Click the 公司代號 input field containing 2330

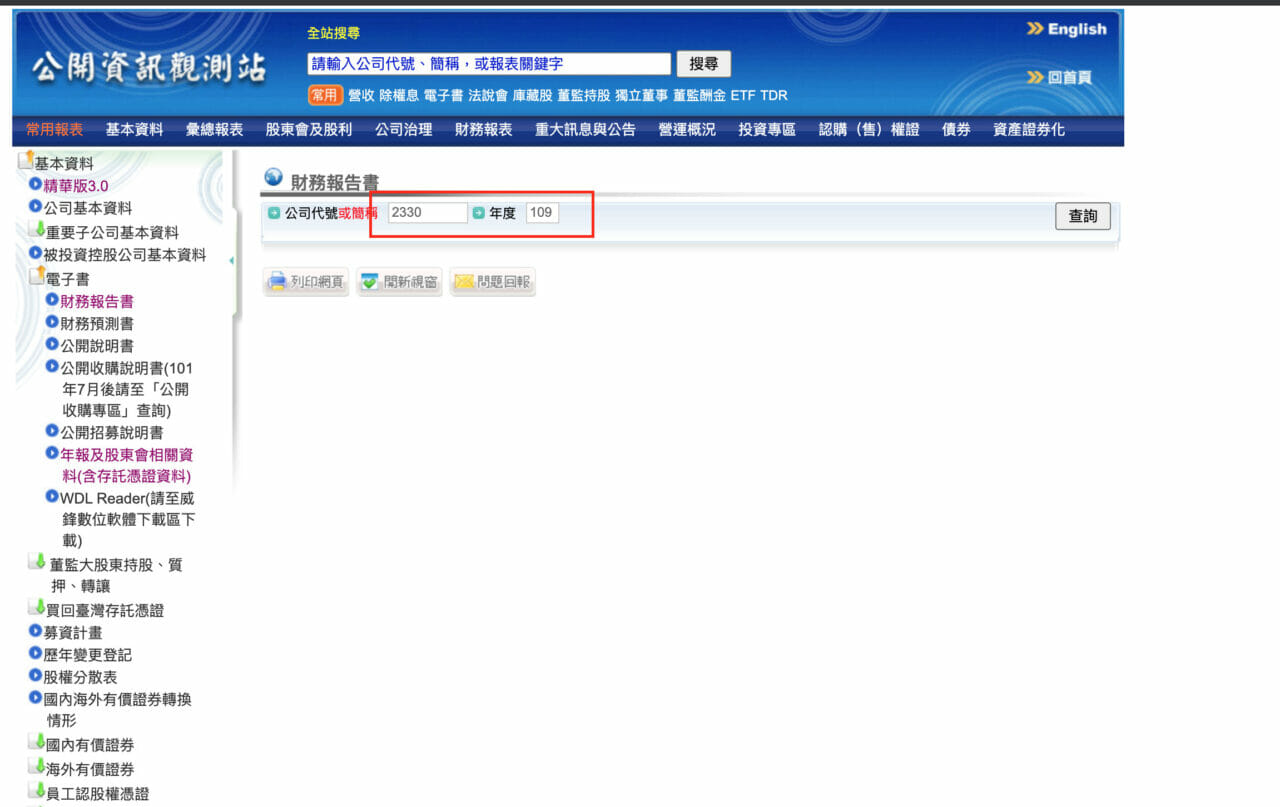pyautogui.click(x=427, y=213)
